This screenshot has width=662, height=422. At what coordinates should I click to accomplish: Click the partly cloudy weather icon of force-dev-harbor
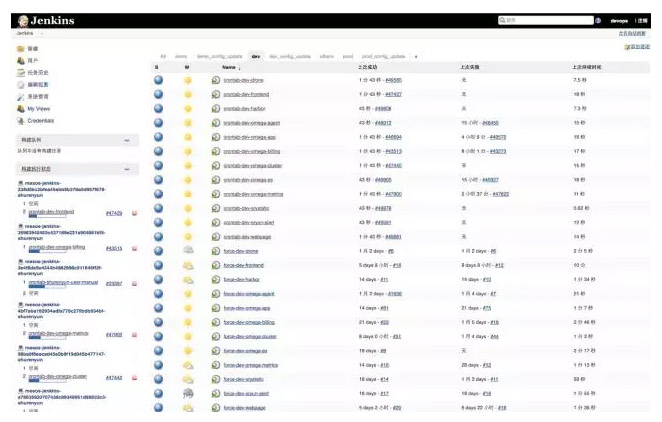click(x=188, y=279)
